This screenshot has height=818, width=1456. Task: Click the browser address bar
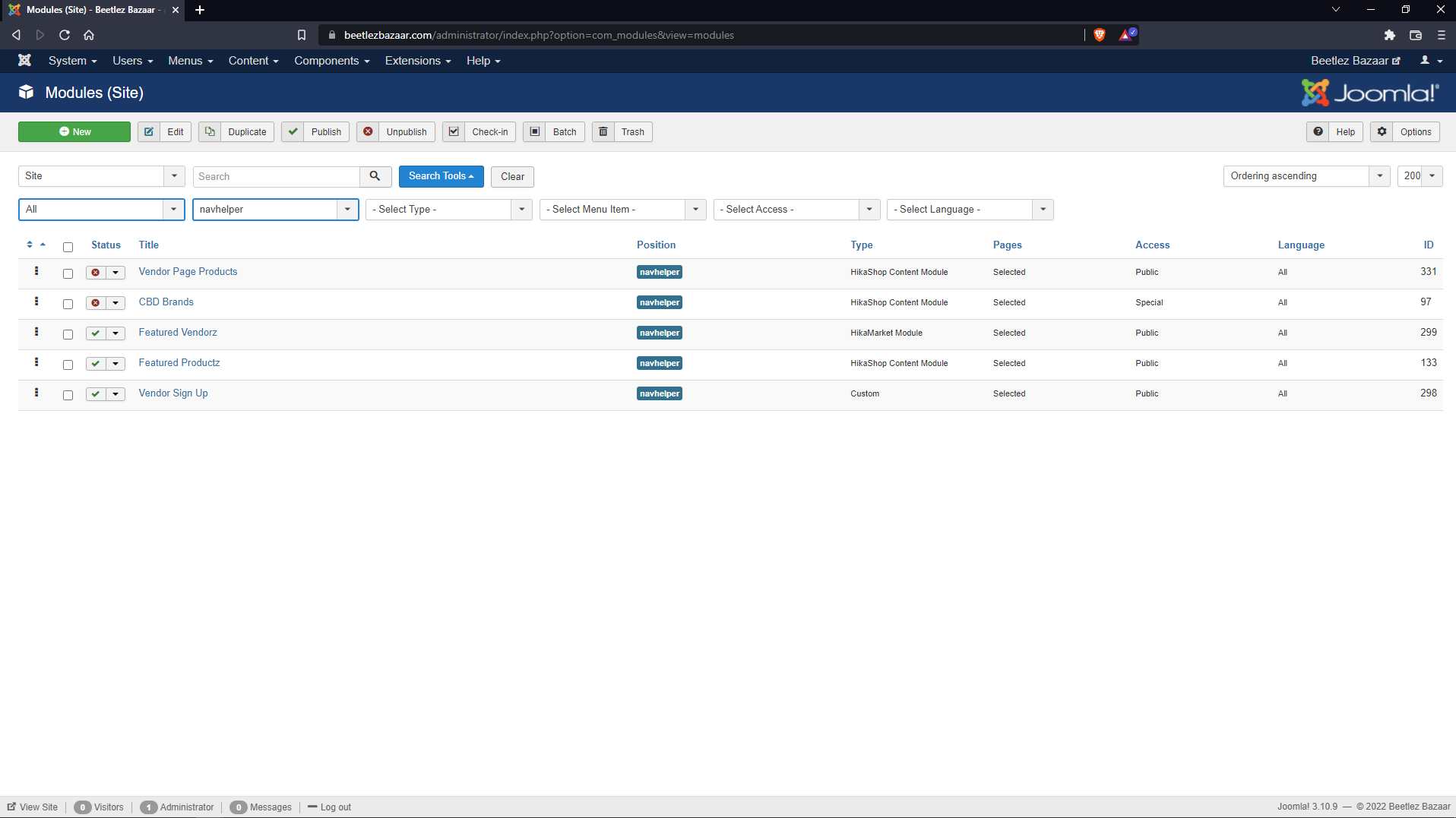699,35
